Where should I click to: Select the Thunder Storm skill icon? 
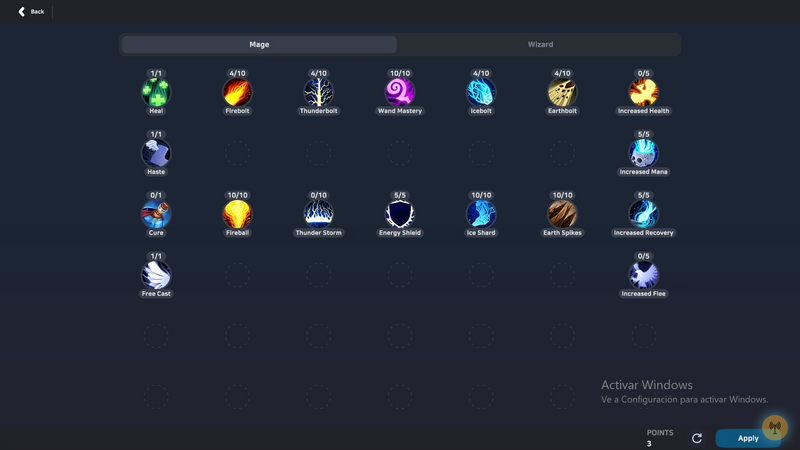[x=318, y=214]
